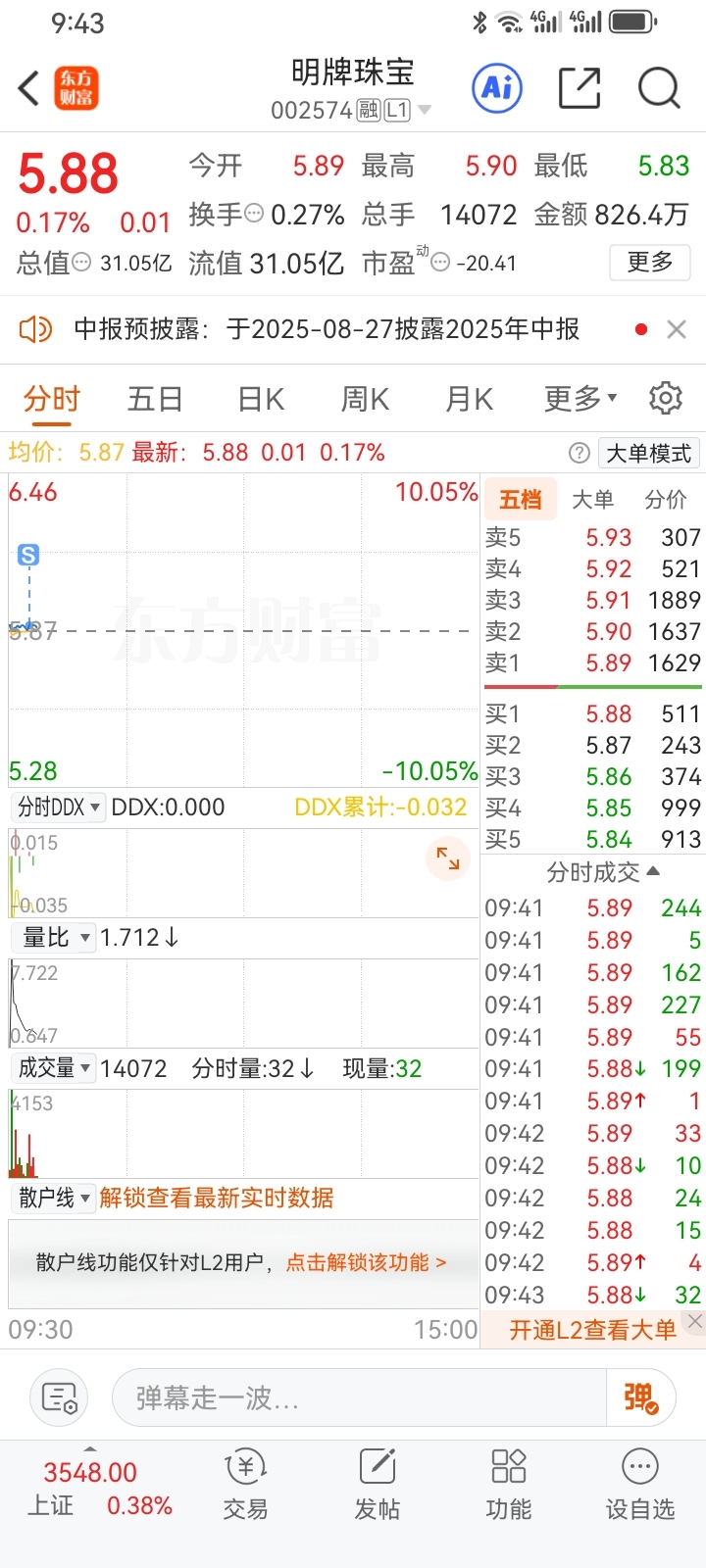
Task: Tap the danmaku list settings icon
Action: [x=59, y=1397]
